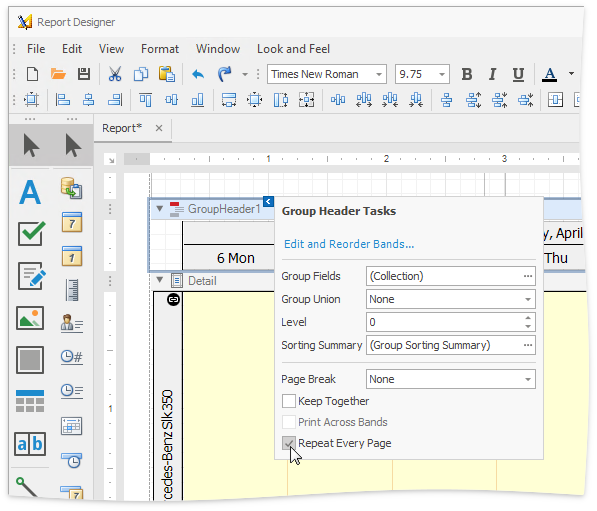597x511 pixels.
Task: Toggle bold formatting
Action: (x=467, y=74)
